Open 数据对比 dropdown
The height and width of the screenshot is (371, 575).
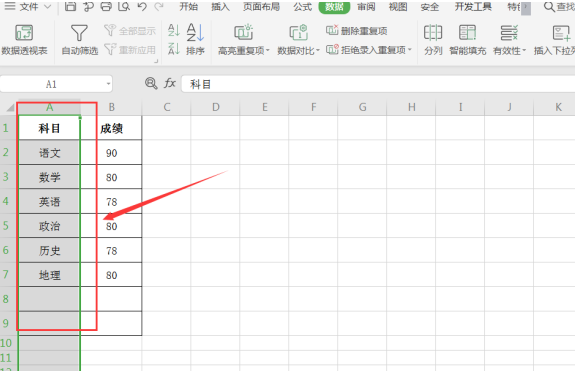[x=298, y=40]
